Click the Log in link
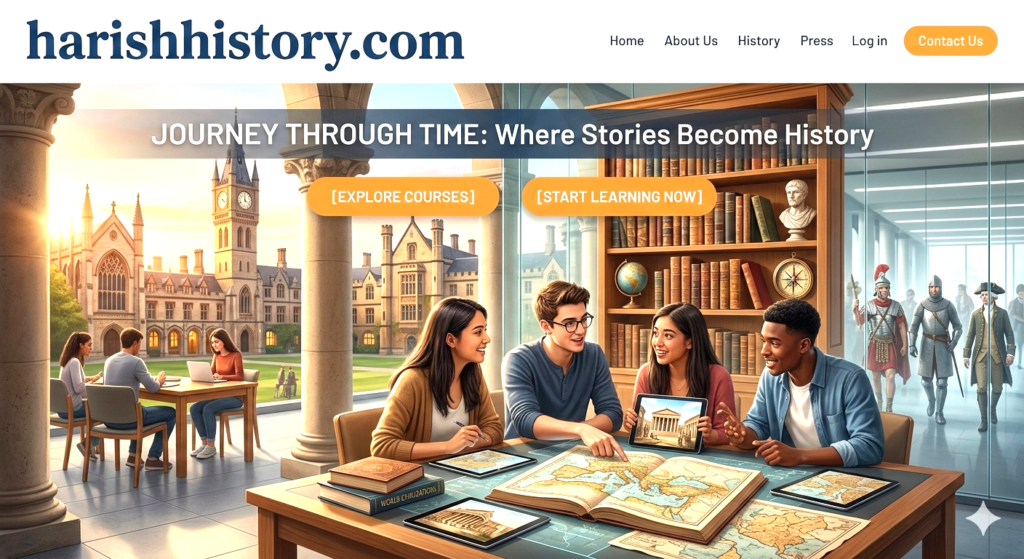Image resolution: width=1024 pixels, height=559 pixels. pyautogui.click(x=869, y=40)
